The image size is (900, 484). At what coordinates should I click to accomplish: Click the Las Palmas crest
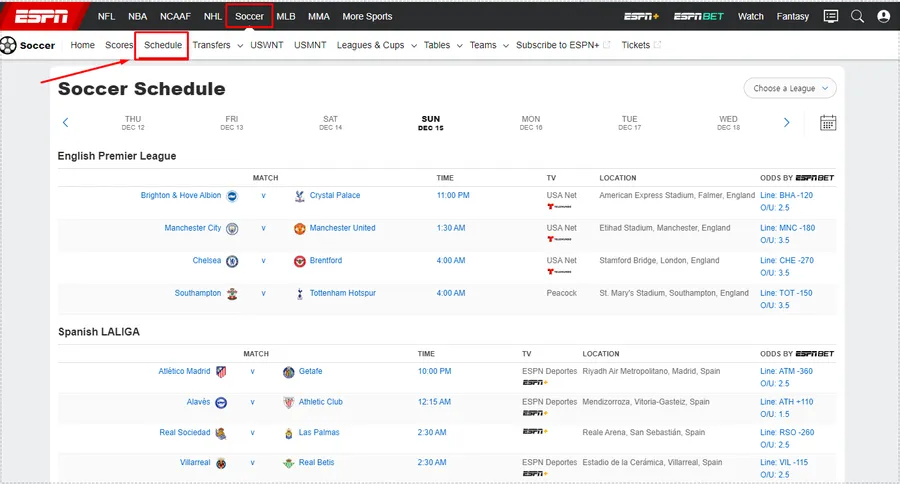coord(289,433)
